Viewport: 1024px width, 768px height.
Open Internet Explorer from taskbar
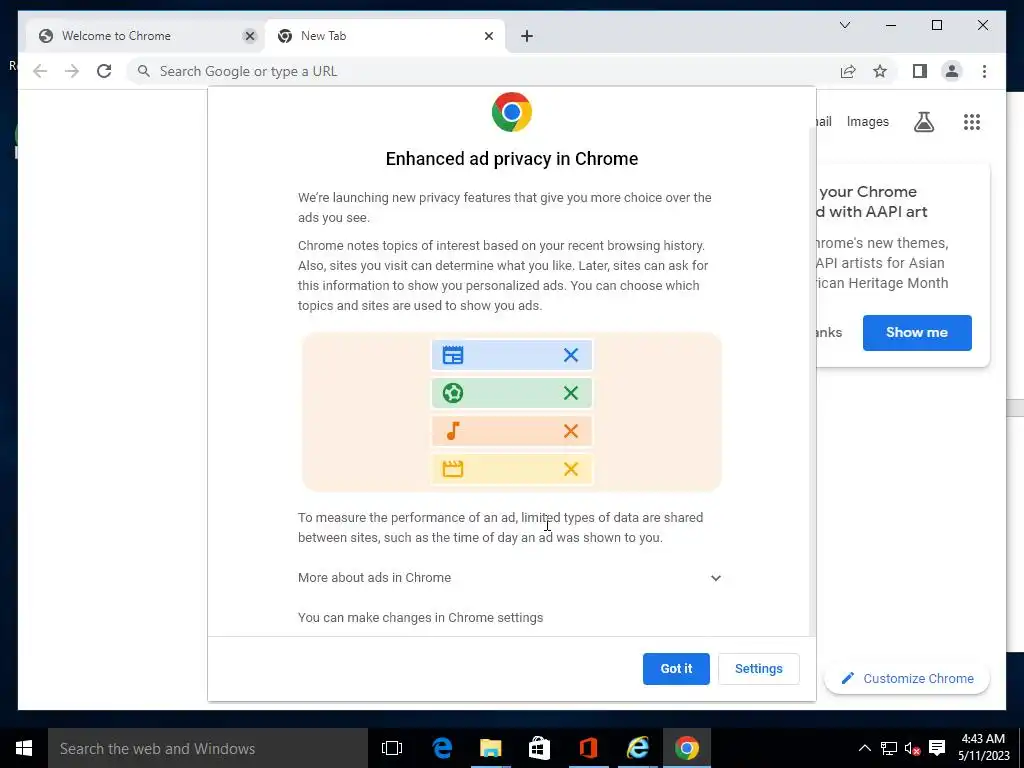(x=637, y=748)
